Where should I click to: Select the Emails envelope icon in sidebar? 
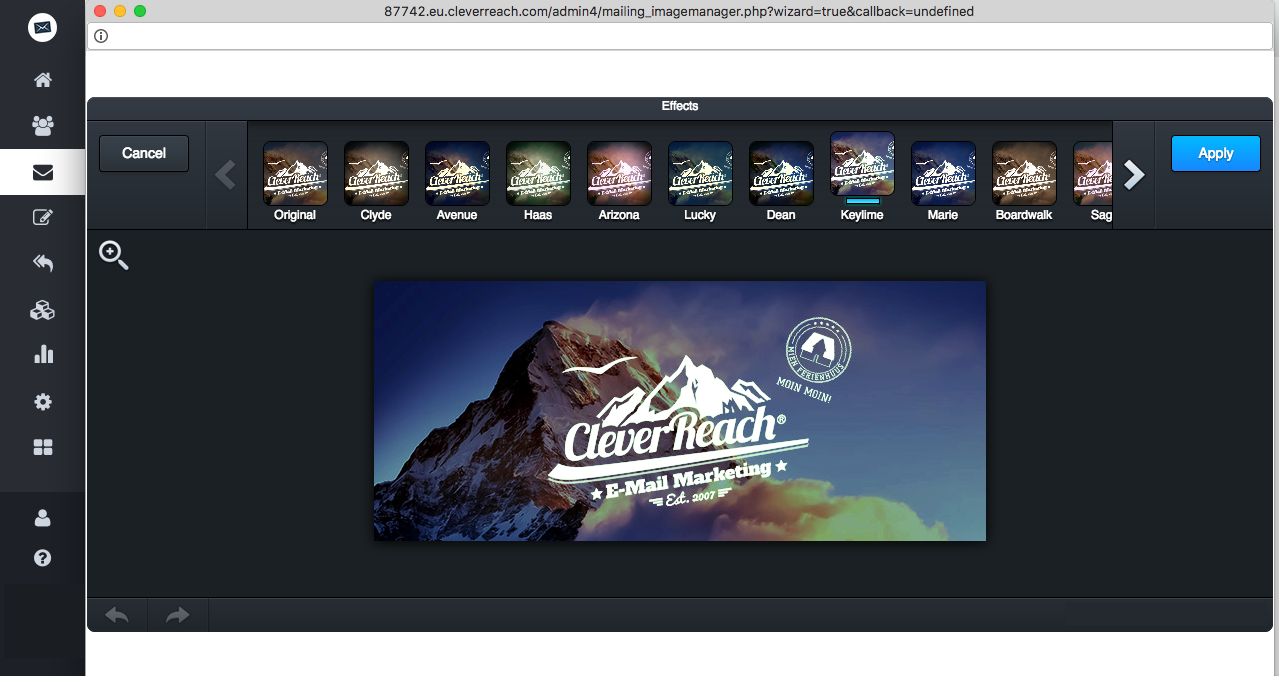(42, 172)
